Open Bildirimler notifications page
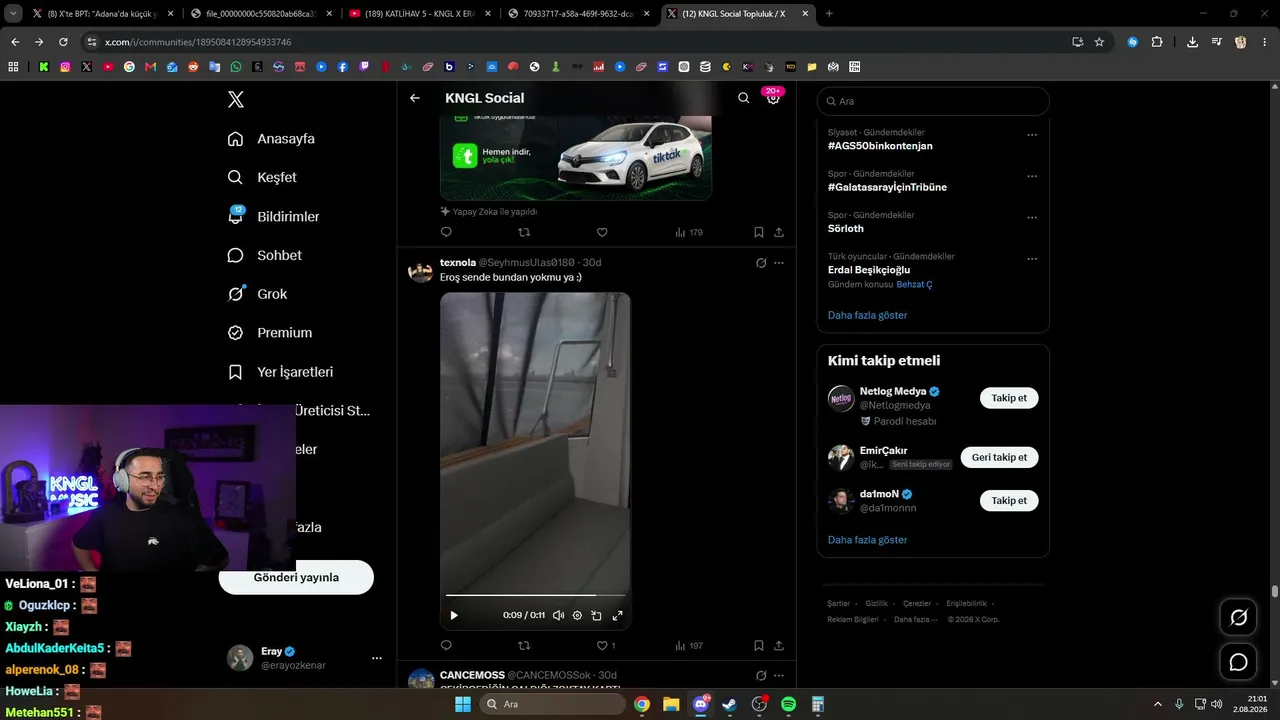This screenshot has height=720, width=1280. (x=274, y=216)
